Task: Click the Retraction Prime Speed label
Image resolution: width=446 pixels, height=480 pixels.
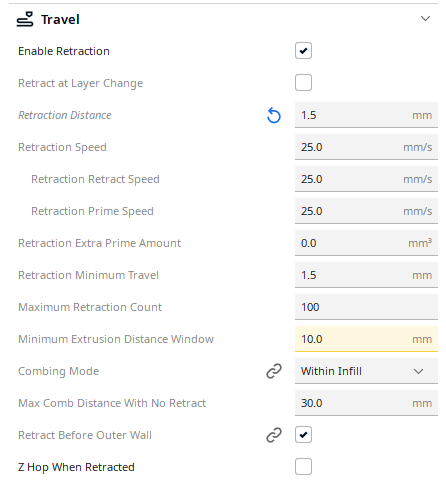Action: click(92, 211)
